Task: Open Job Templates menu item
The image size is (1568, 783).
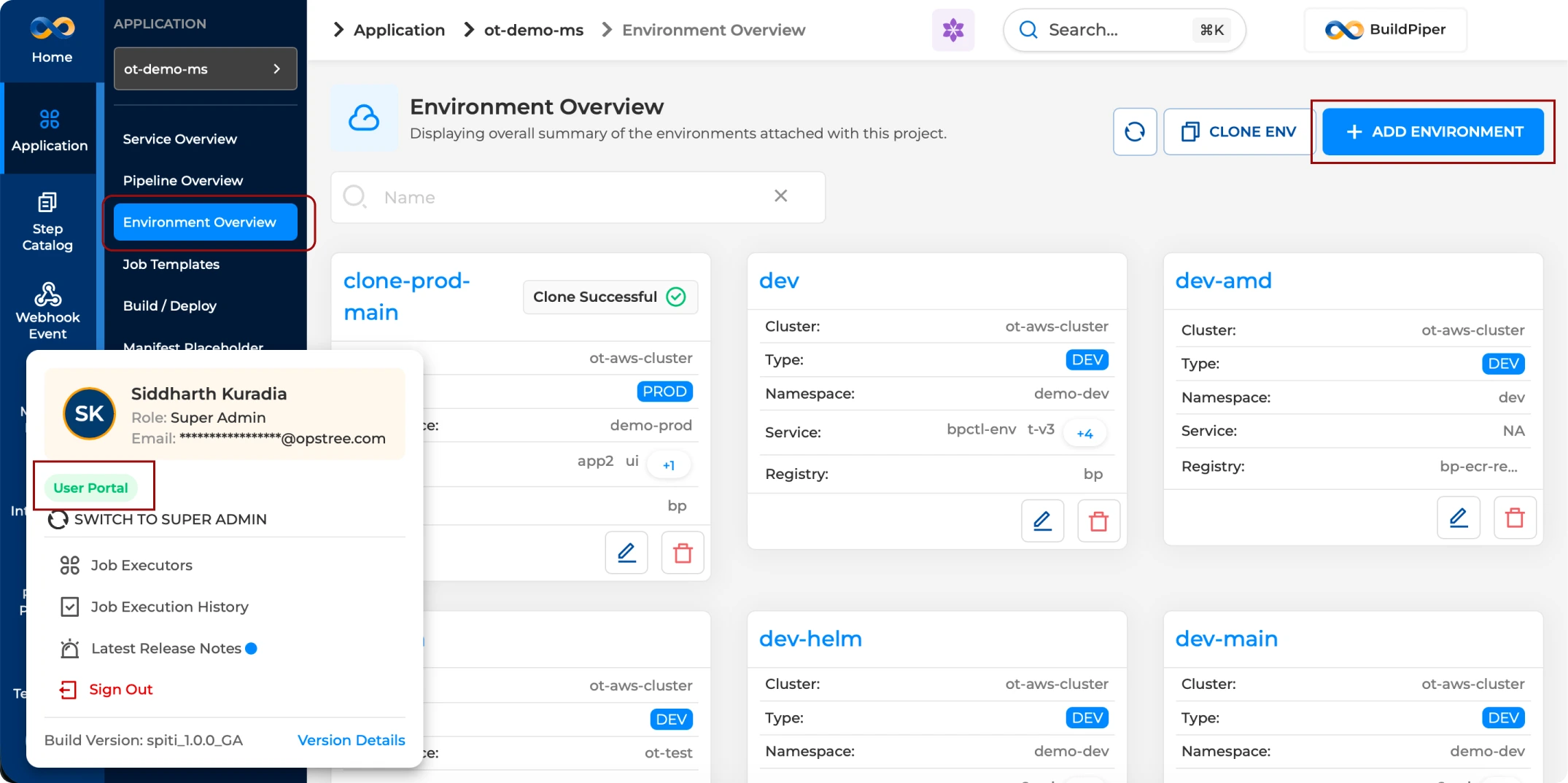Action: (171, 264)
